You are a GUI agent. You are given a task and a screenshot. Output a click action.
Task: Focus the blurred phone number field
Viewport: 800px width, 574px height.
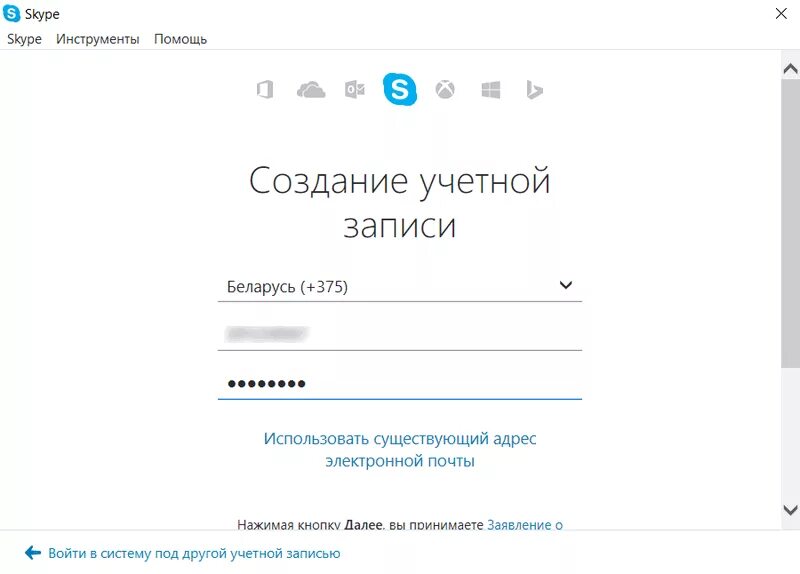(399, 334)
